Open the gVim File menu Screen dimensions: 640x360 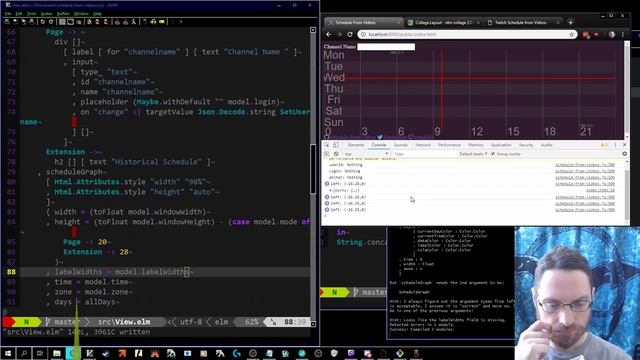(8, 14)
